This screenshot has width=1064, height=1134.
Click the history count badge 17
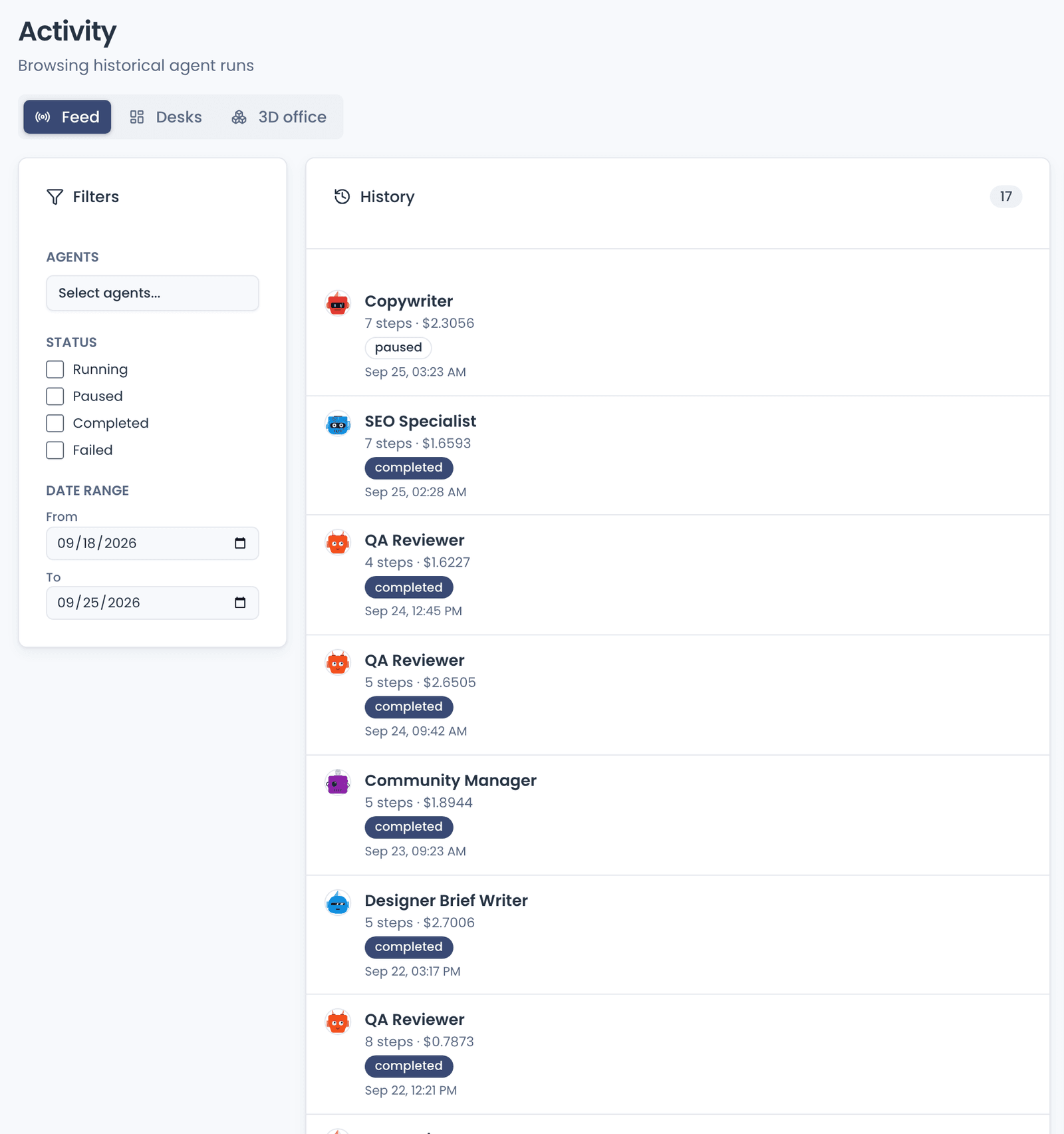(1005, 196)
